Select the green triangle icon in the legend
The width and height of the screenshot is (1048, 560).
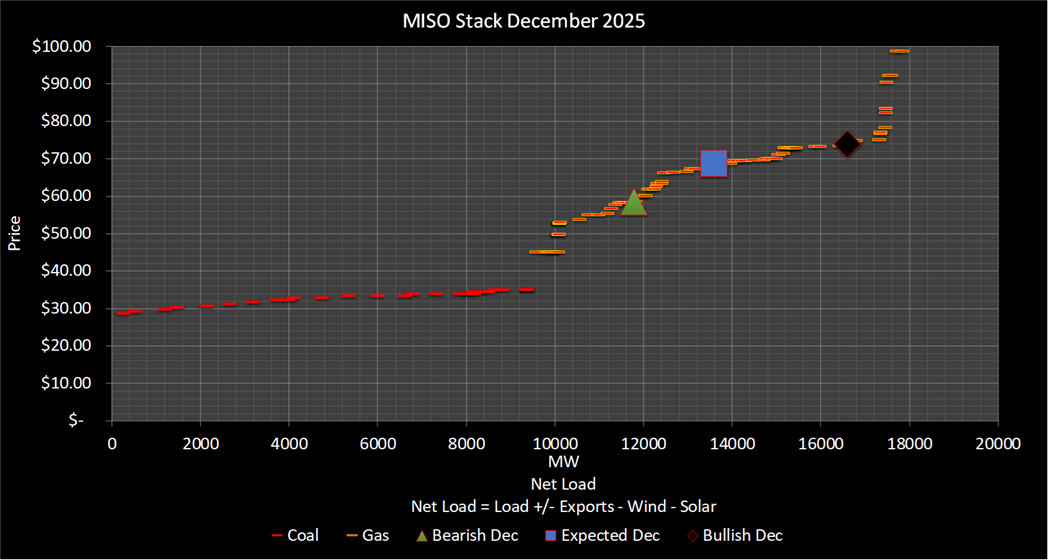click(419, 535)
